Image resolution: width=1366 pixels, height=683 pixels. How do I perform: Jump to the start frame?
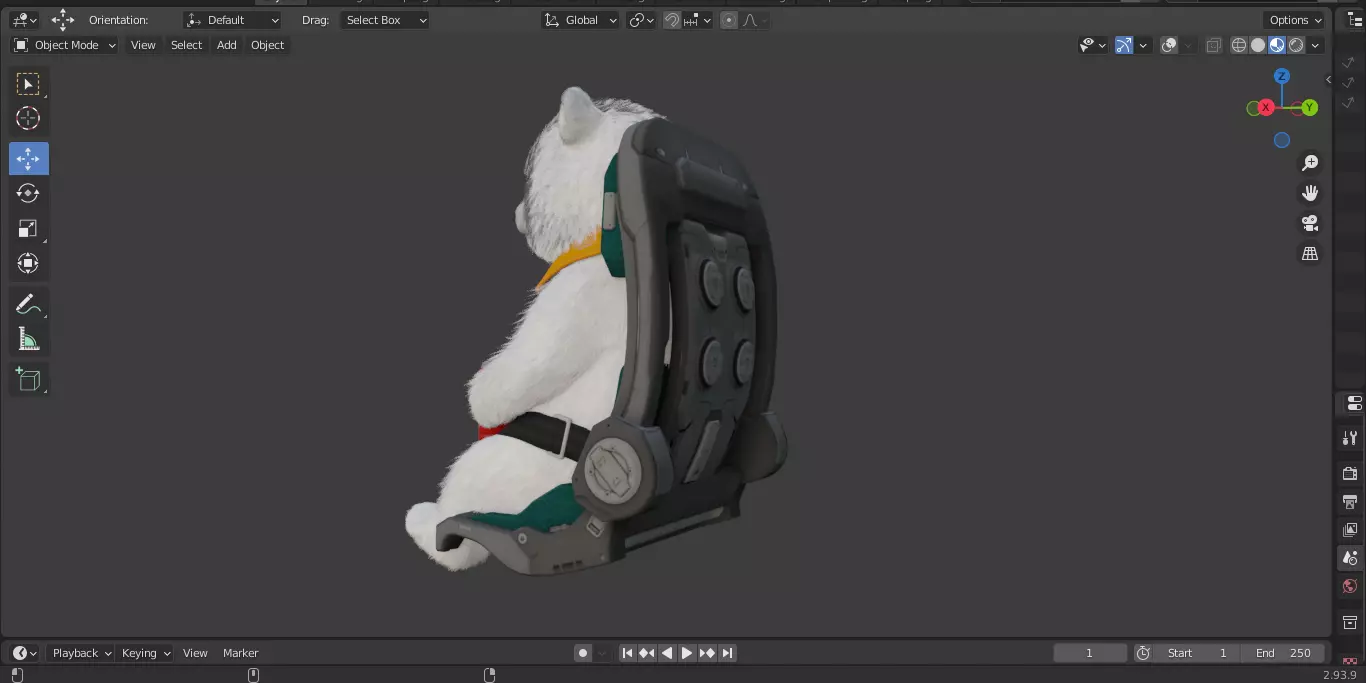(x=627, y=653)
